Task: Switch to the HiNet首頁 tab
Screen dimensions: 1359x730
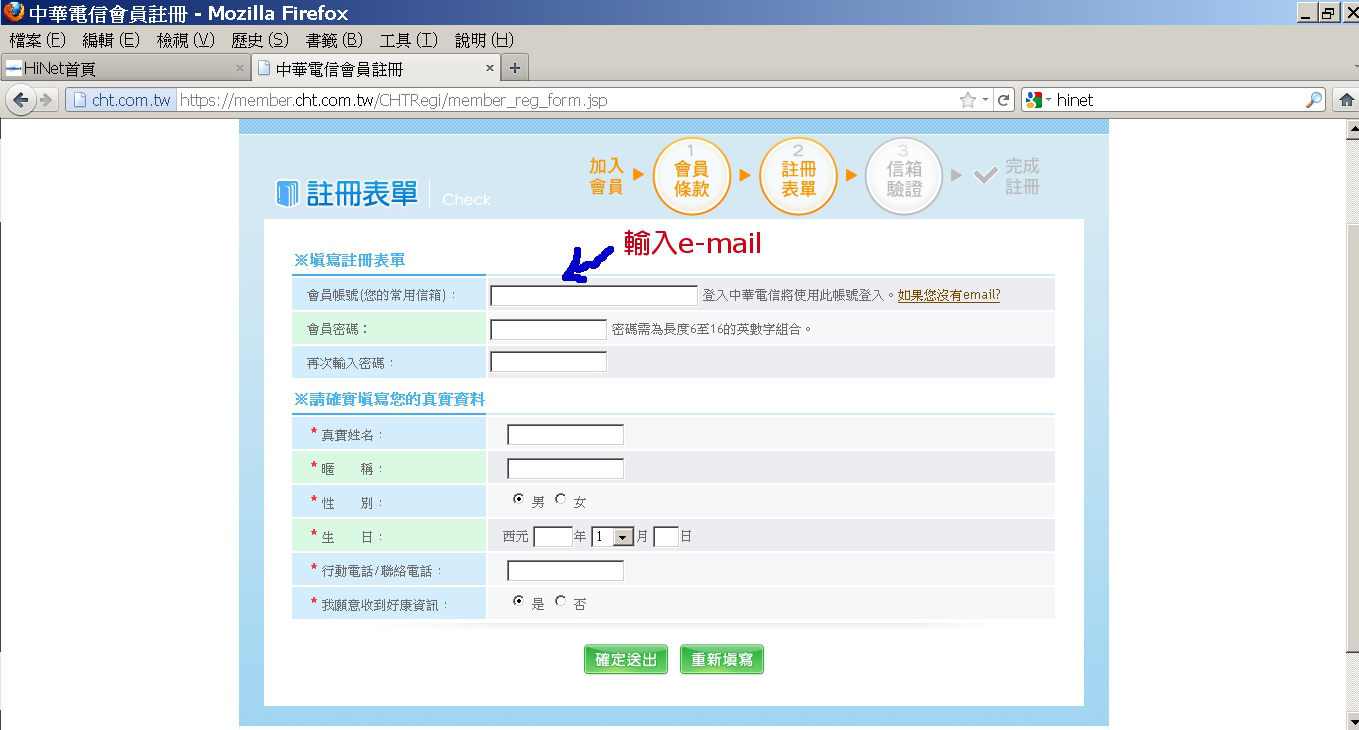Action: point(125,69)
